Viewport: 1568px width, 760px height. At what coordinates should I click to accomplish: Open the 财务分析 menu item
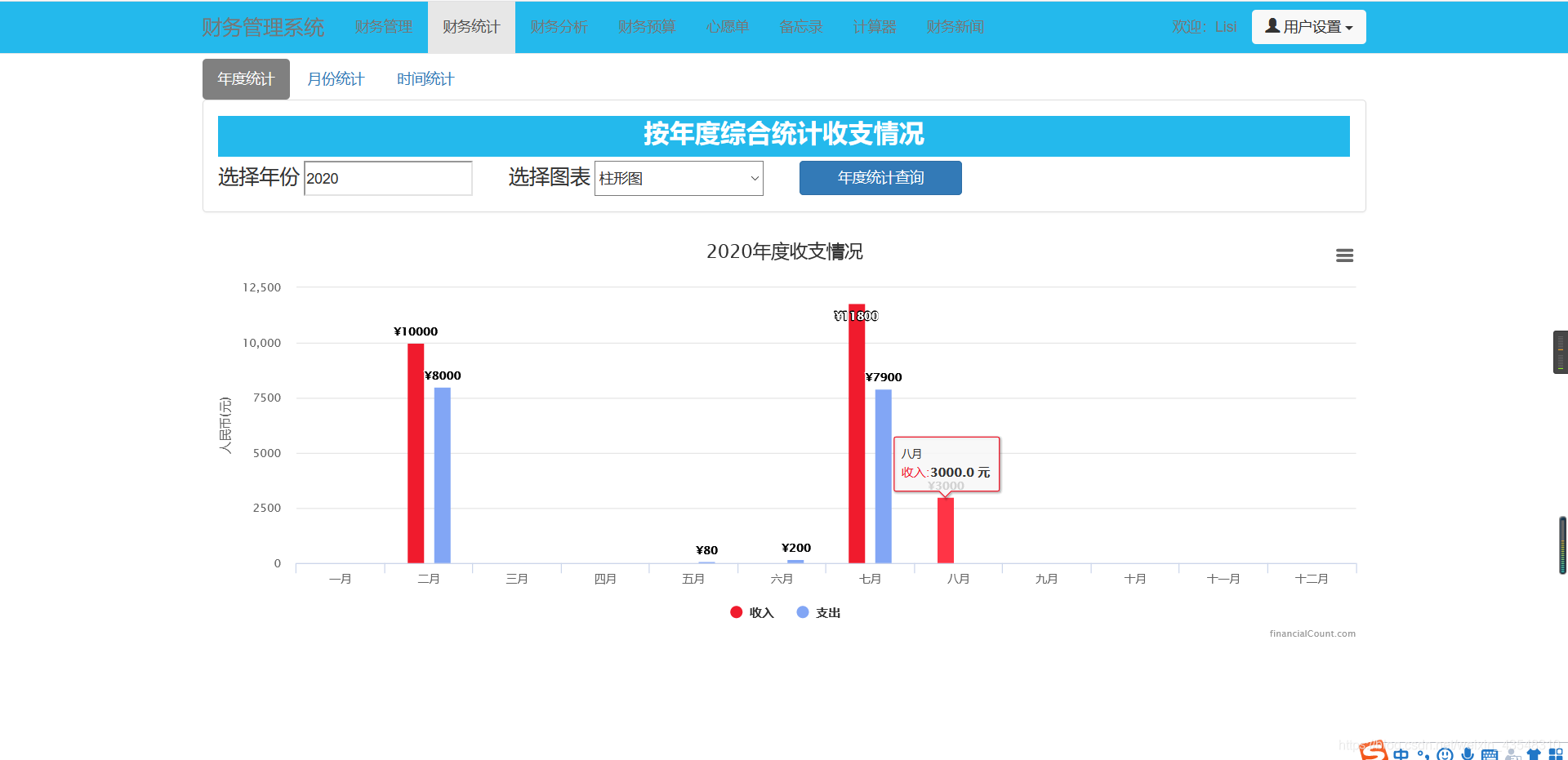tap(559, 26)
